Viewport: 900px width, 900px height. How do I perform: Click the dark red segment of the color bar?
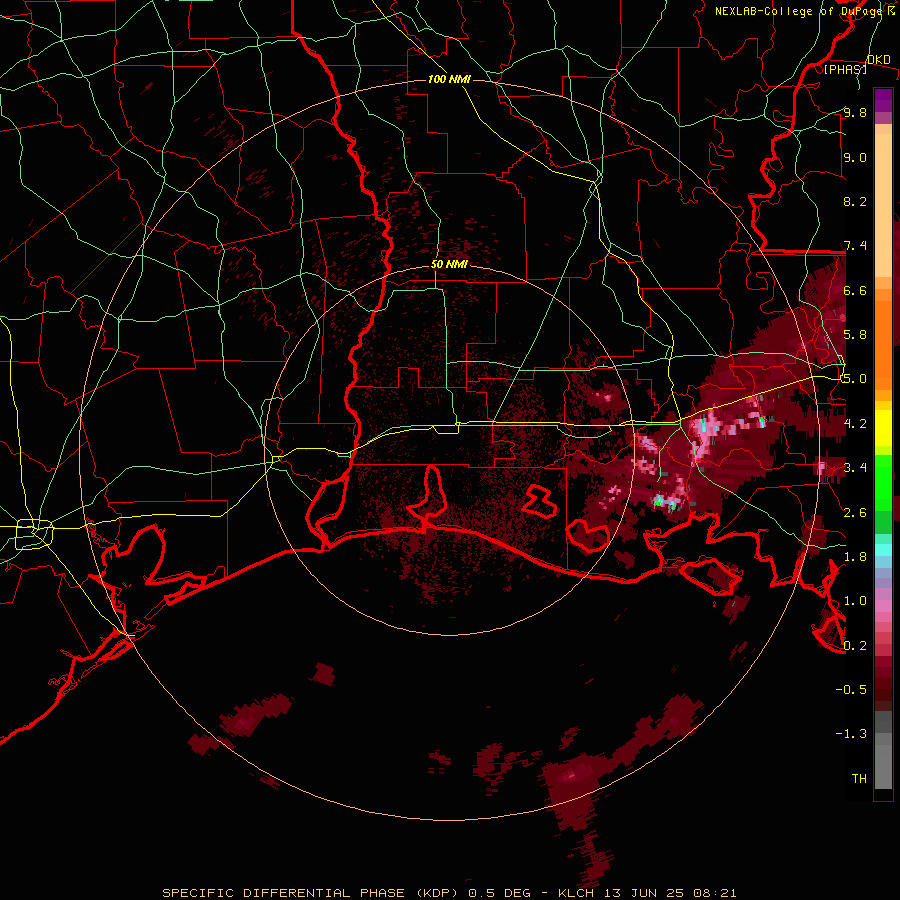883,683
